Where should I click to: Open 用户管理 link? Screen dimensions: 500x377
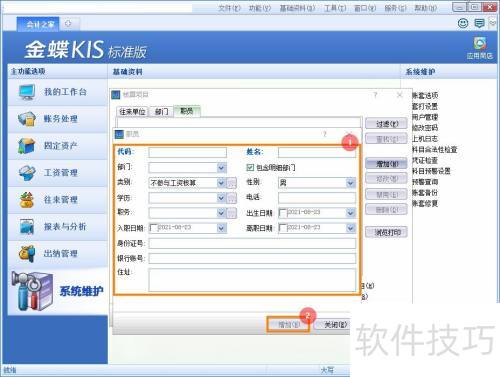[425, 117]
